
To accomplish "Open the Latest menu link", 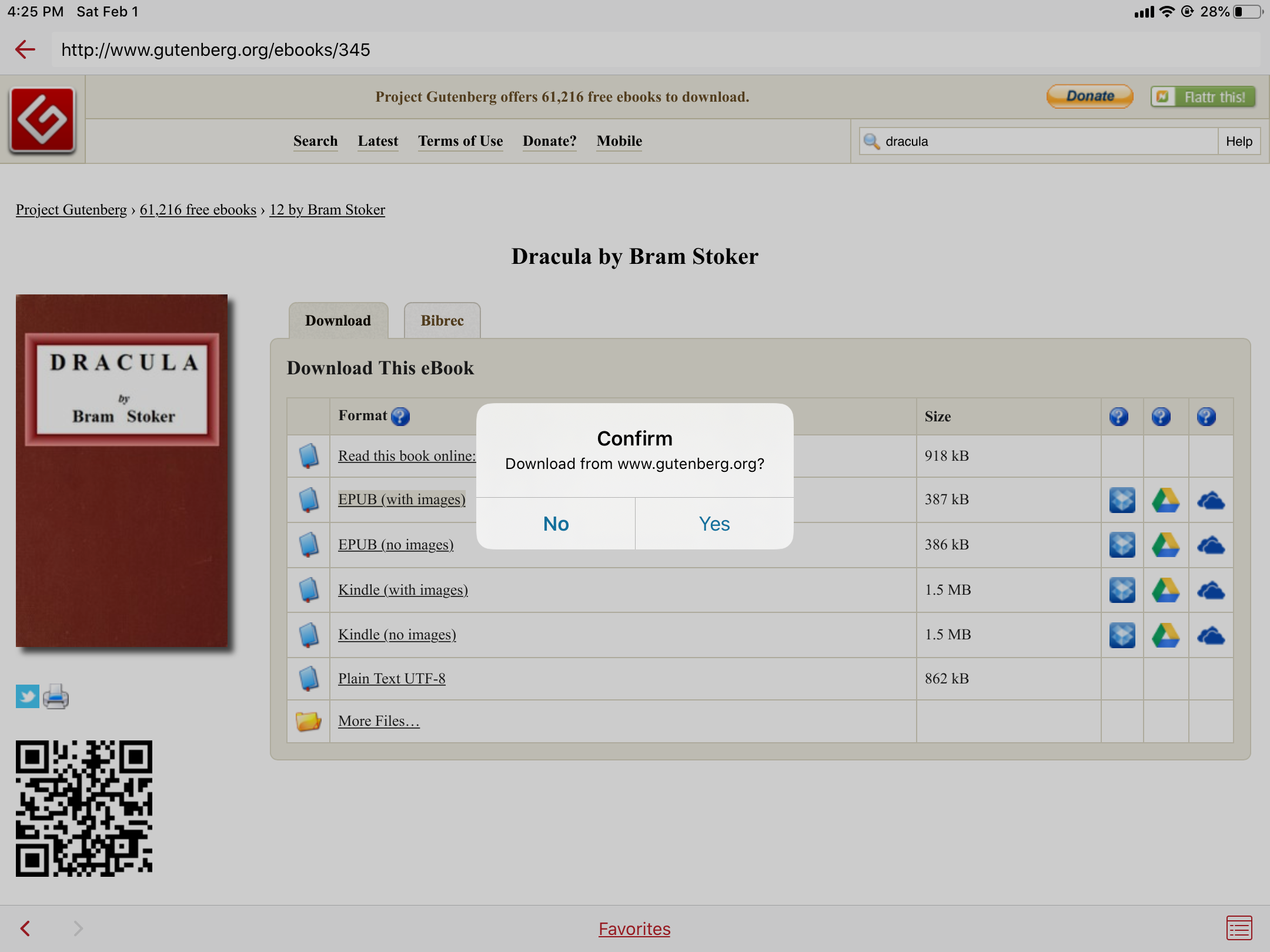I will pos(377,141).
